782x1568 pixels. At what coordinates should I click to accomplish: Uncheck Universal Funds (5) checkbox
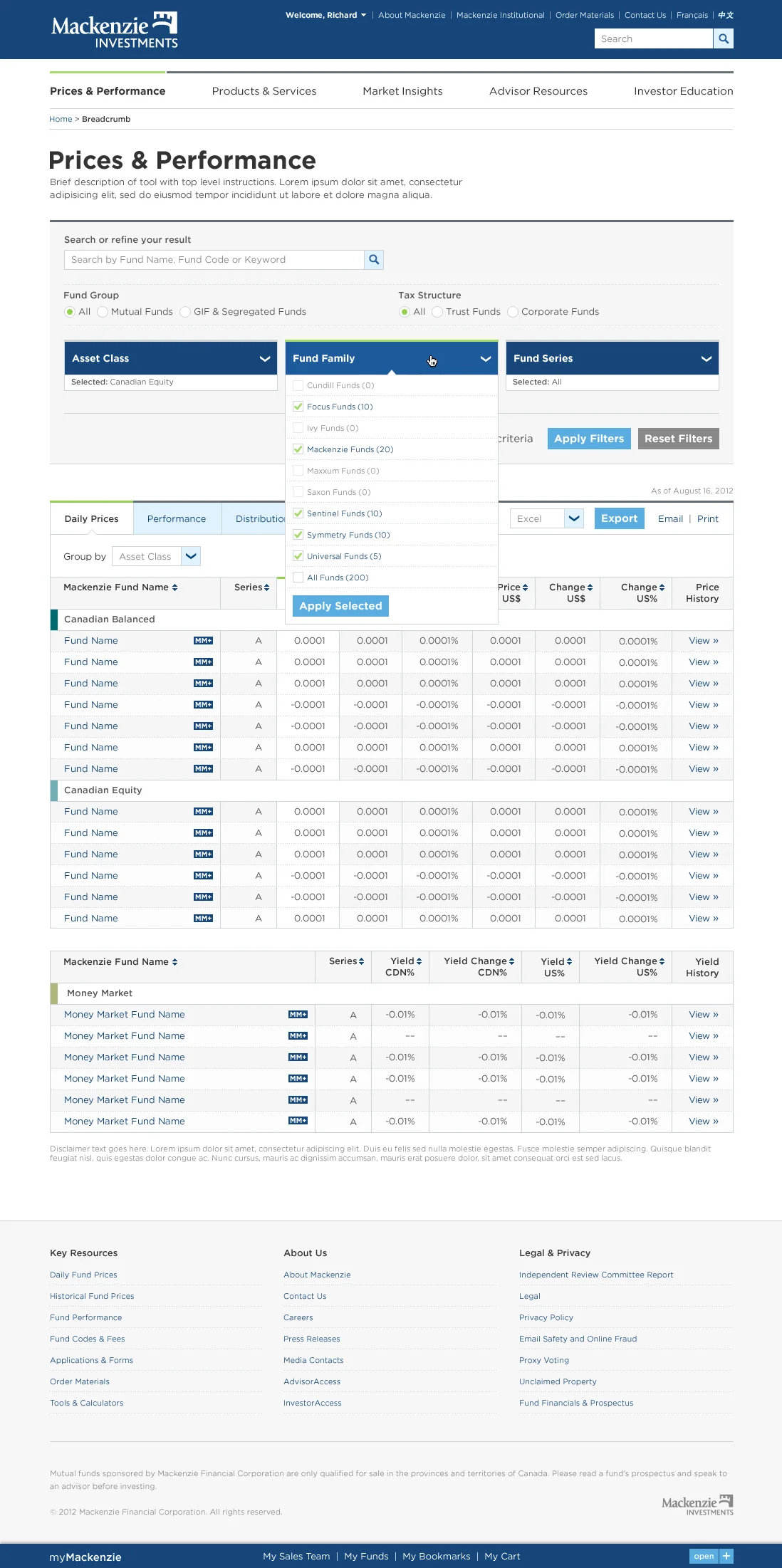[x=298, y=556]
